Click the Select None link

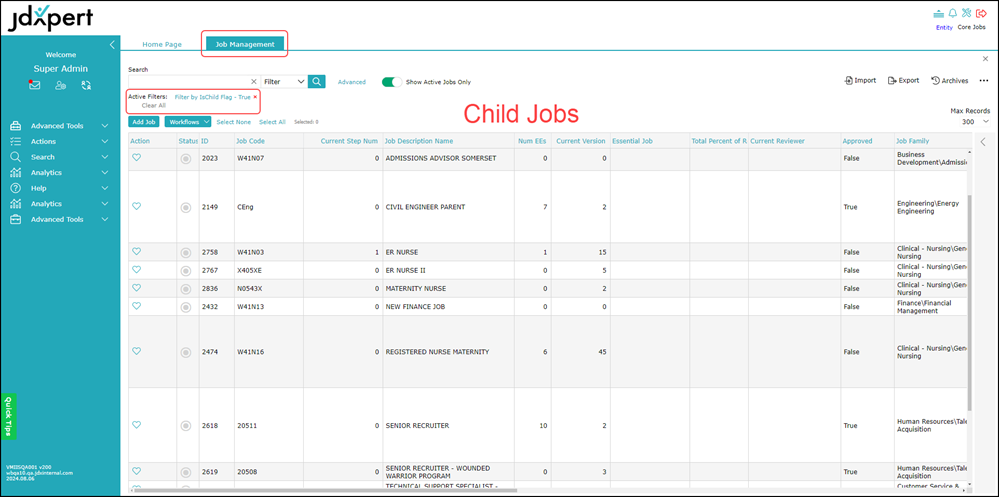(x=234, y=122)
